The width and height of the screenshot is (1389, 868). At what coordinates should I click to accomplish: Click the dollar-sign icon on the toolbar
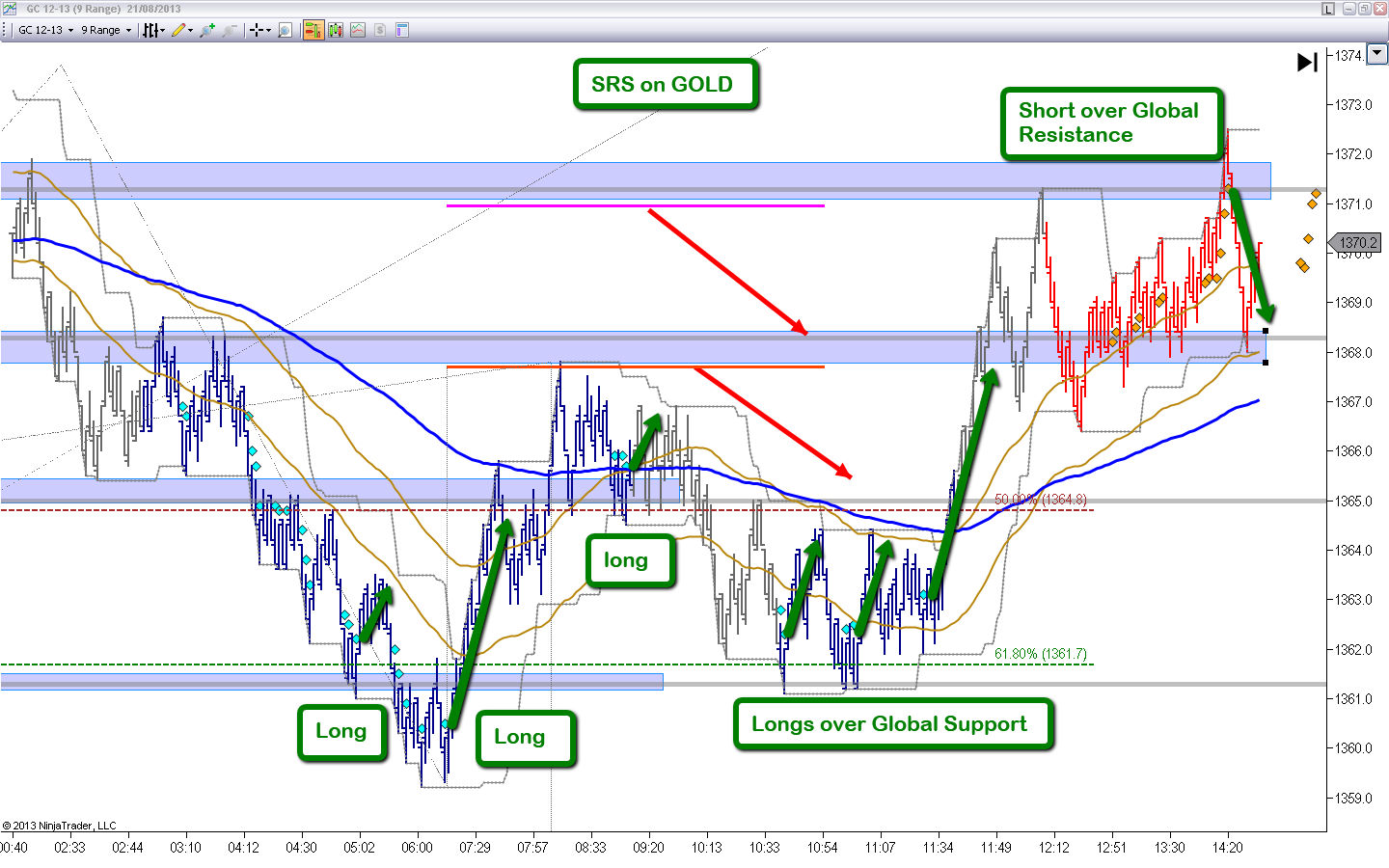click(378, 30)
